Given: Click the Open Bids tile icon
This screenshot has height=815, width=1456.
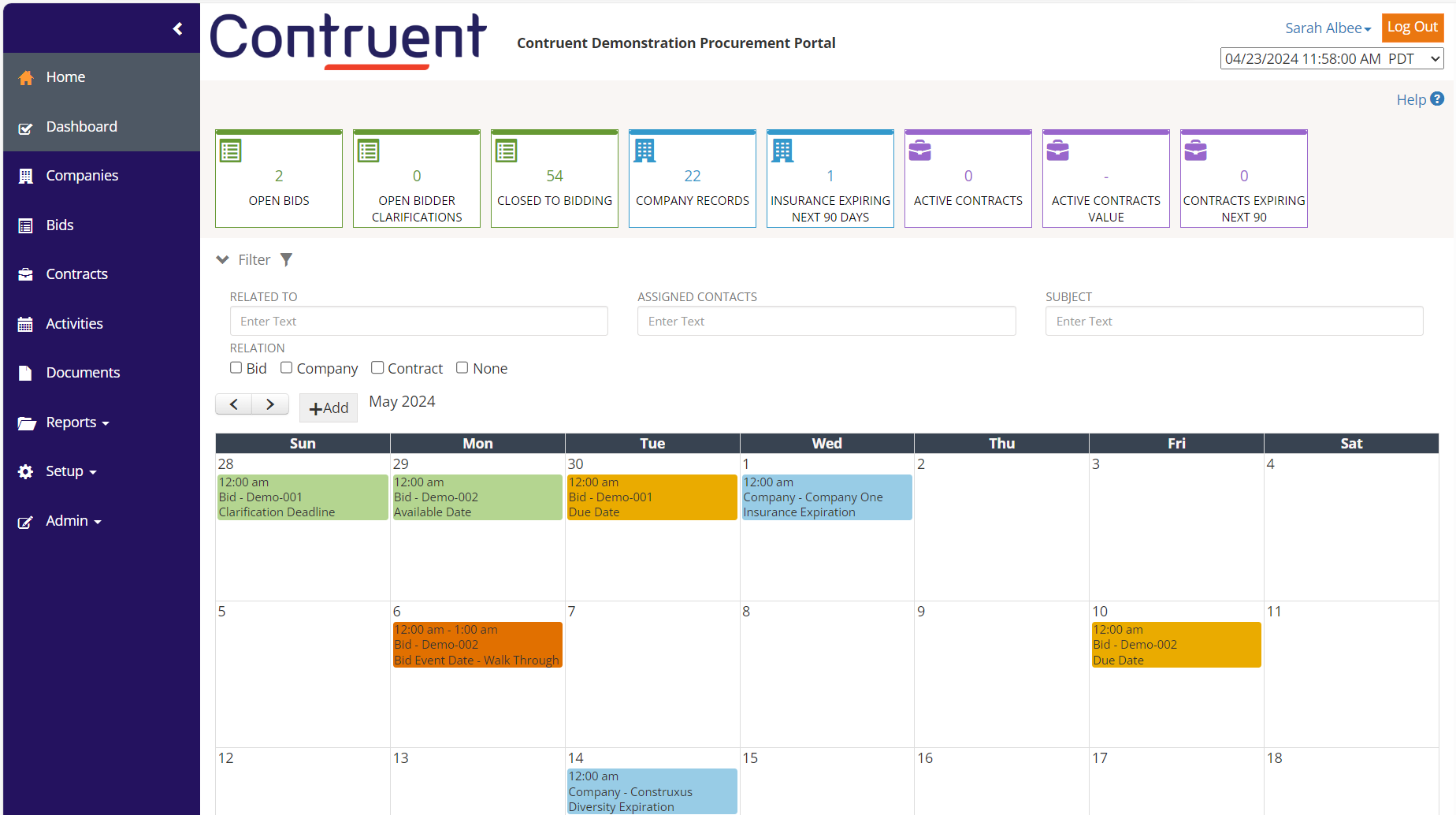Looking at the screenshot, I should (231, 151).
